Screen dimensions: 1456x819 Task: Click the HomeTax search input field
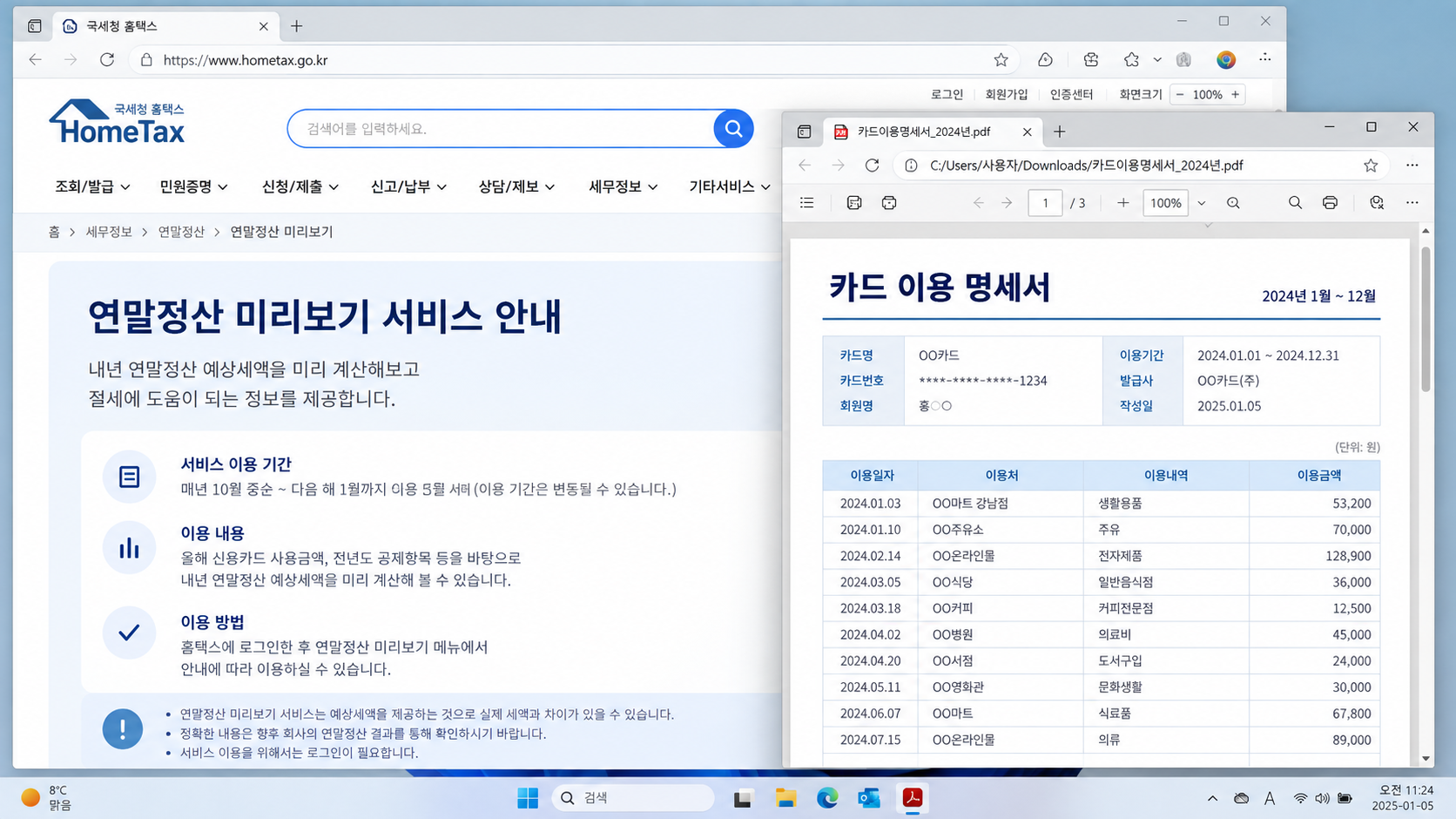(x=501, y=129)
